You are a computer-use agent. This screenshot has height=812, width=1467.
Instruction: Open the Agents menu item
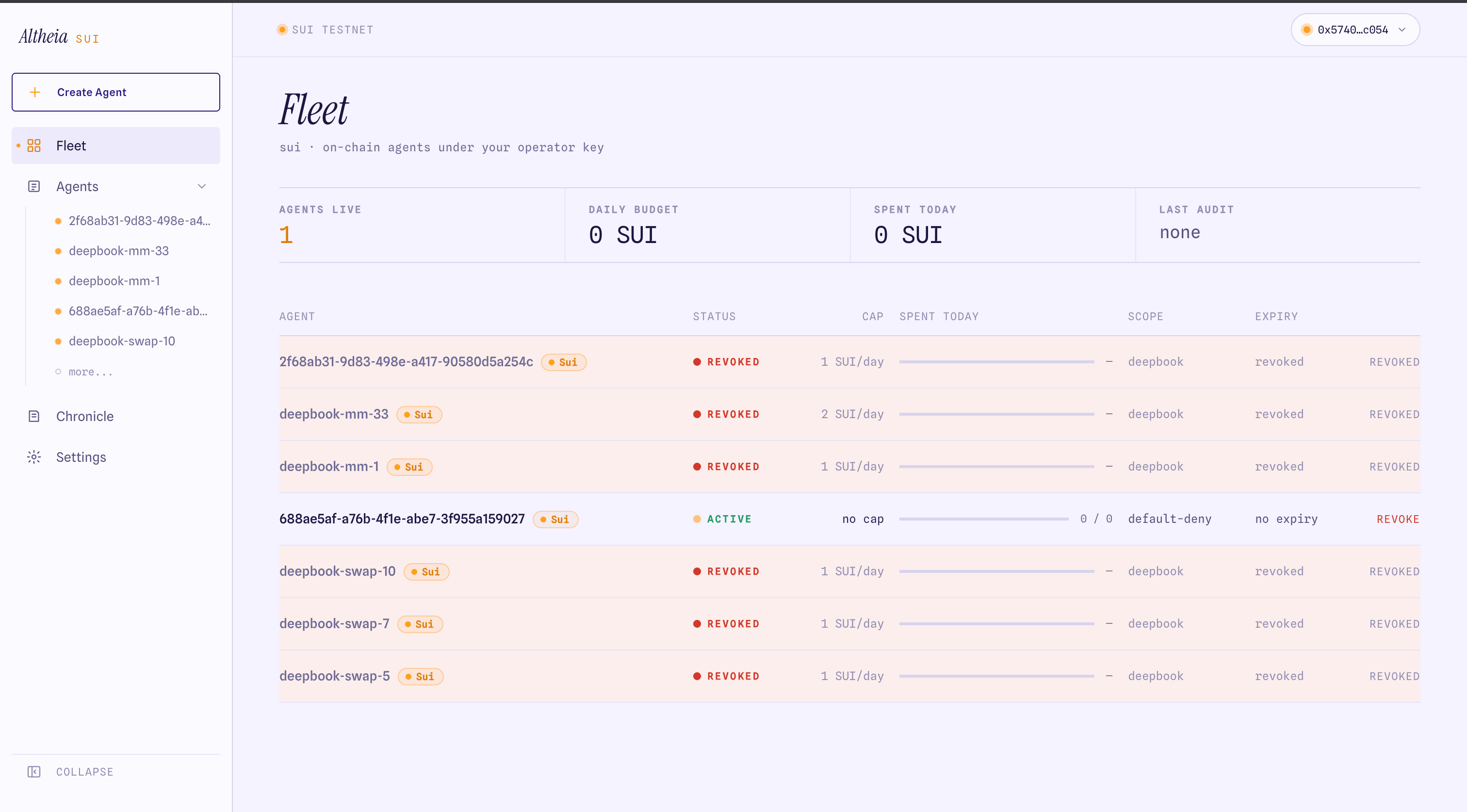(x=115, y=187)
